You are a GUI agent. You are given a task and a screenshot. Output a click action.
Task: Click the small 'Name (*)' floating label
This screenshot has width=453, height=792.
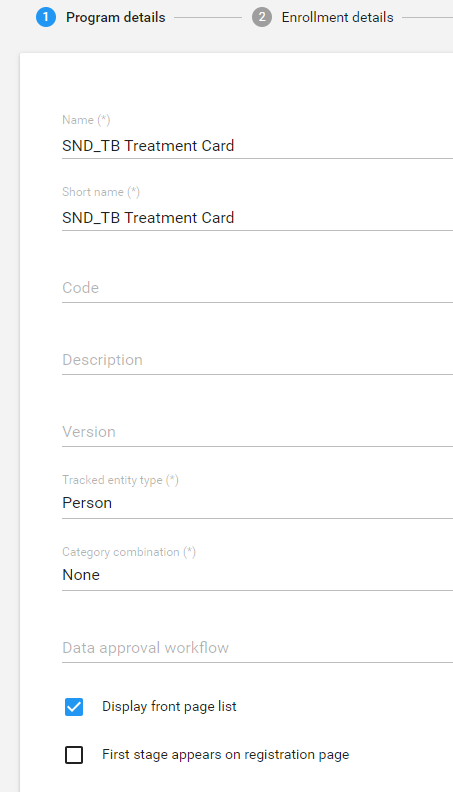(86, 120)
